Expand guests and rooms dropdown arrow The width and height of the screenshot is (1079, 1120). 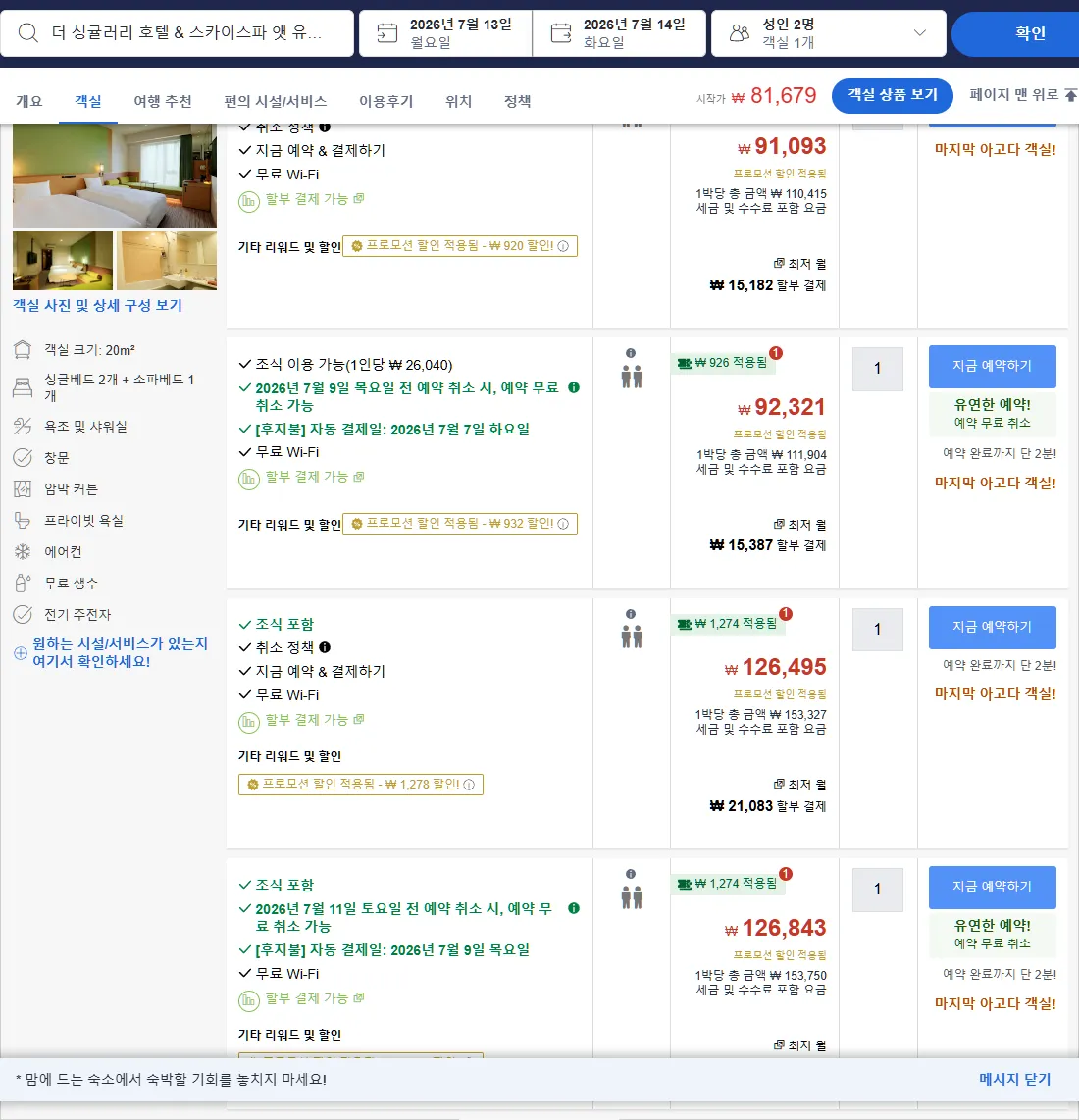[x=920, y=33]
